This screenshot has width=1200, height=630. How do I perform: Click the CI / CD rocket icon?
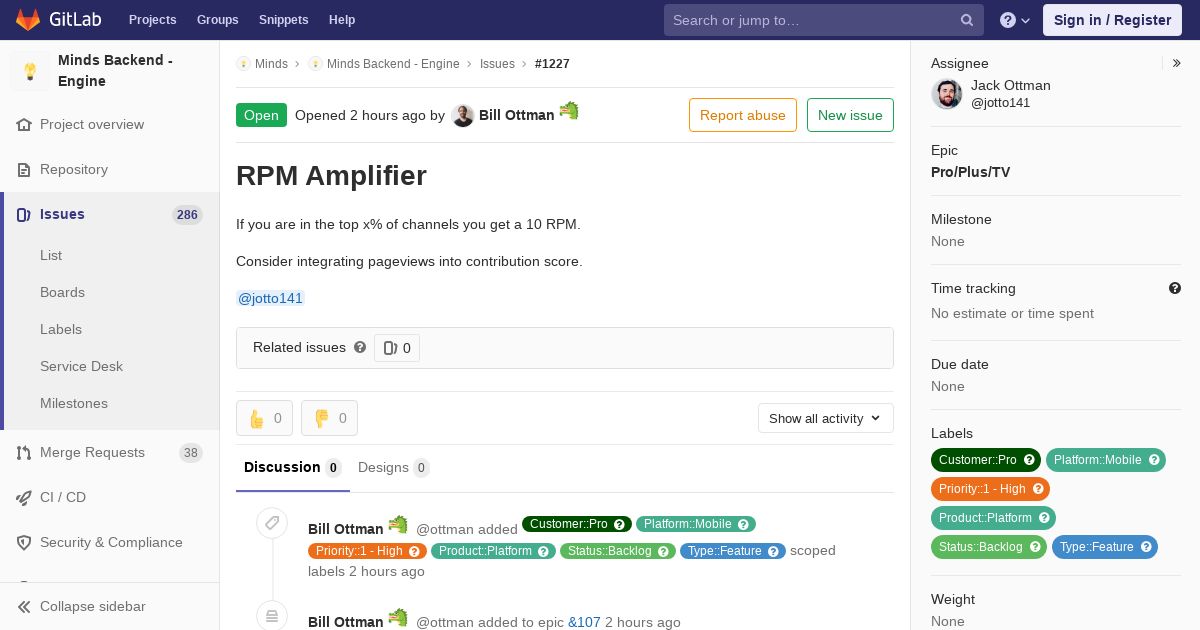(x=24, y=498)
